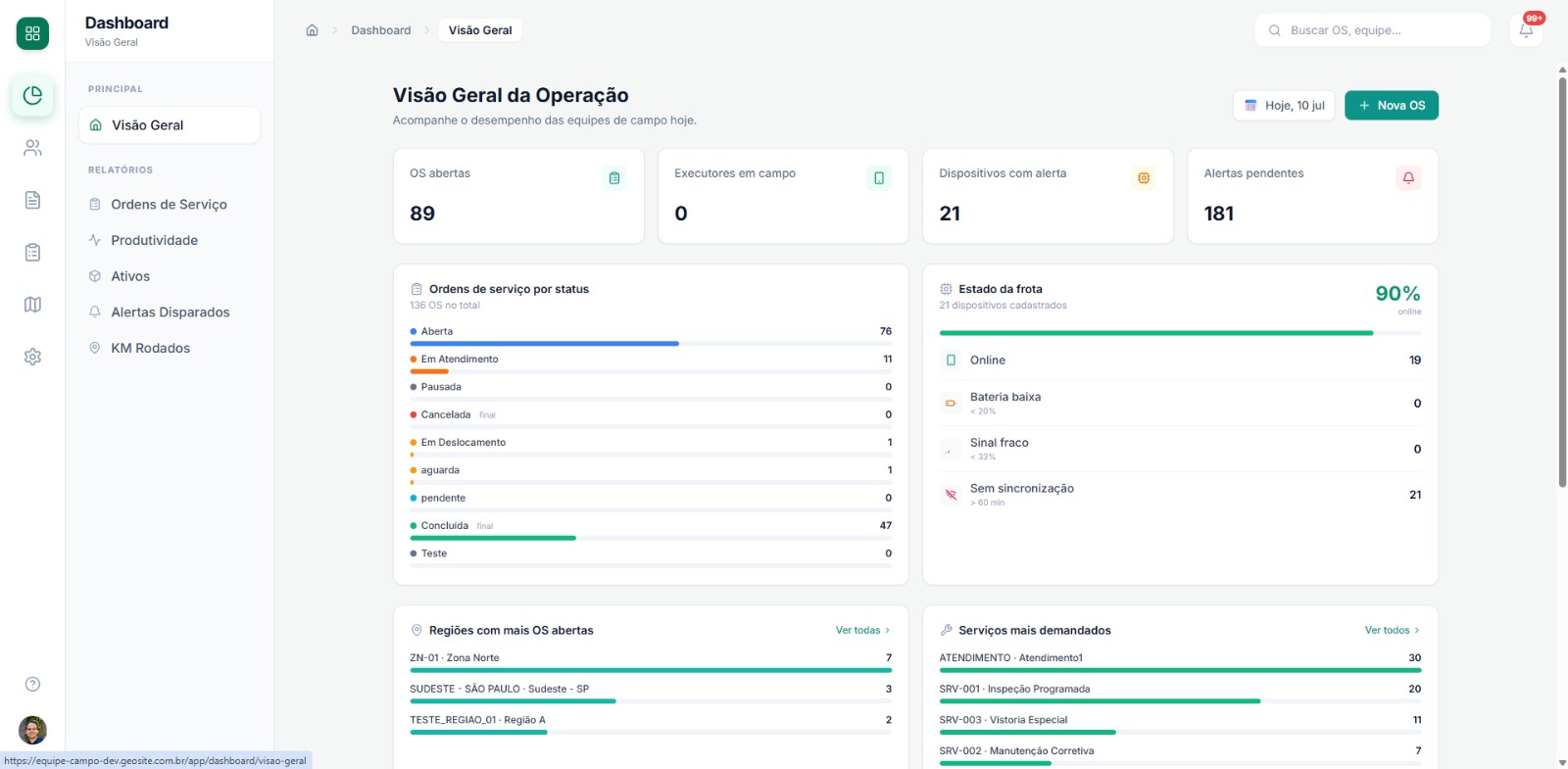Focus the Buscar OS, equipe search field
Image resolution: width=1568 pixels, height=769 pixels.
pyautogui.click(x=1372, y=30)
